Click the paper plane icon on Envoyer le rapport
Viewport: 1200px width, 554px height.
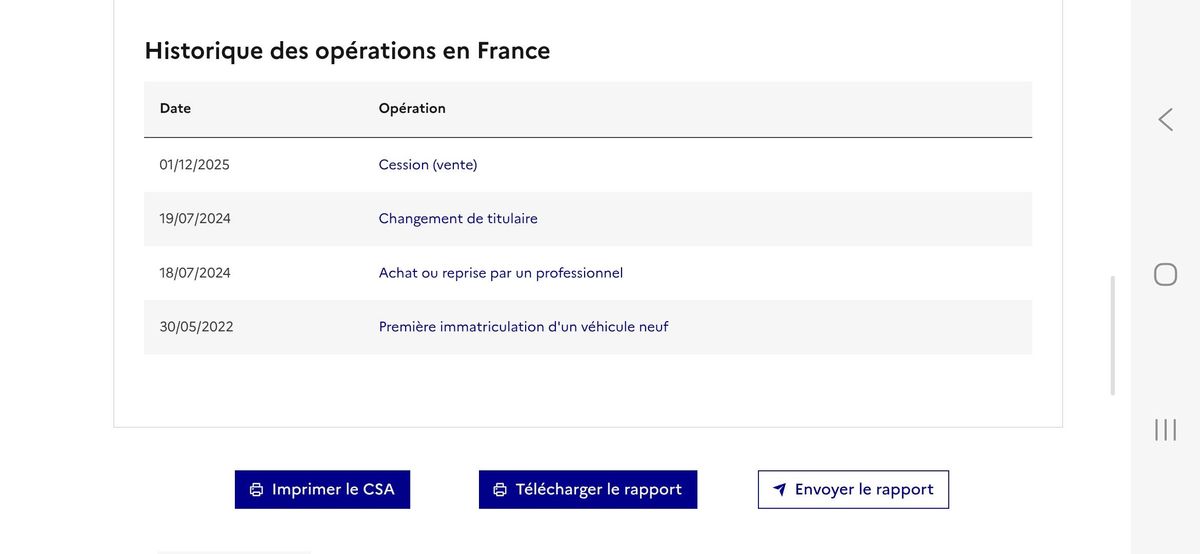click(x=780, y=490)
